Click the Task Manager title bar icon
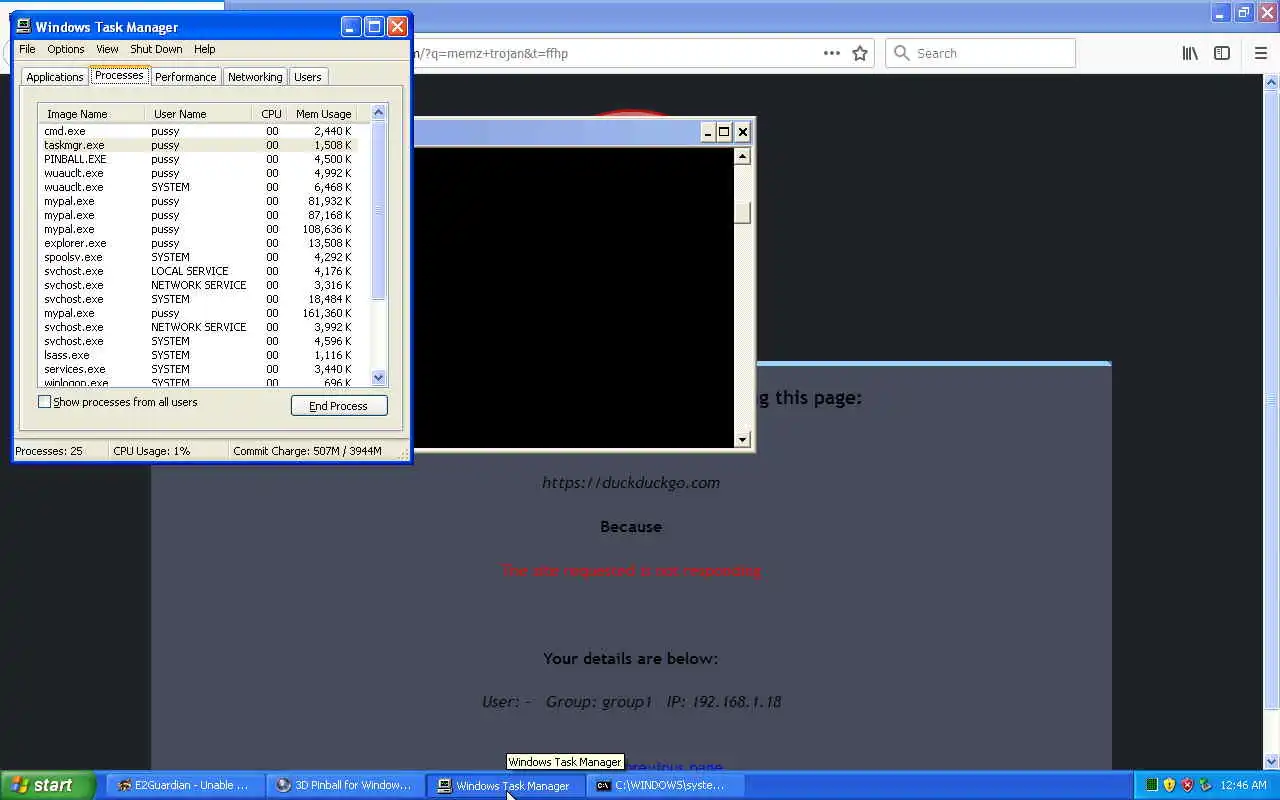This screenshot has height=800, width=1280. click(24, 27)
